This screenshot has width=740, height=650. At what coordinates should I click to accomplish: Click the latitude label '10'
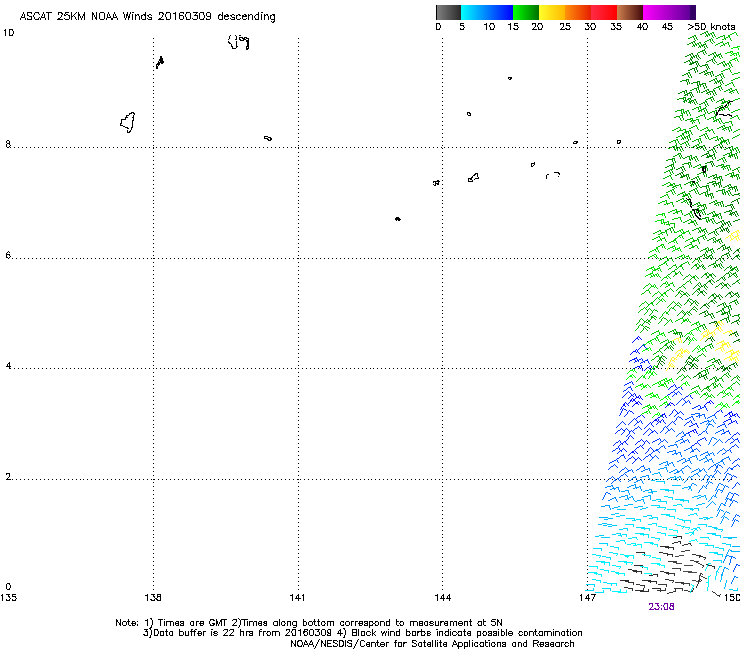coord(8,33)
